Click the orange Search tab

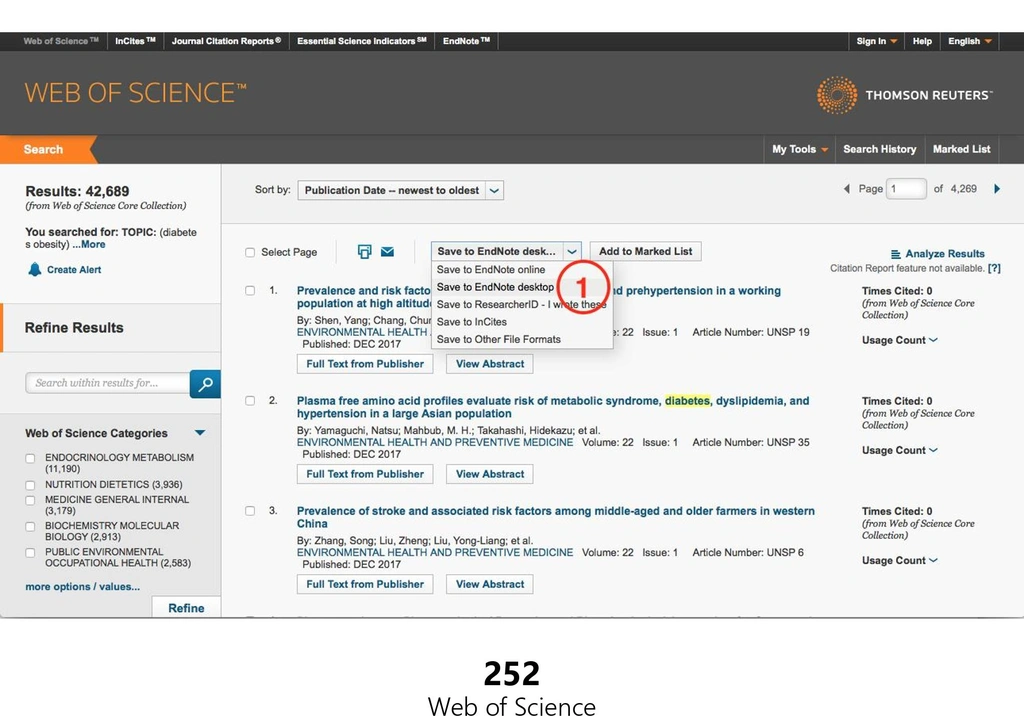44,150
